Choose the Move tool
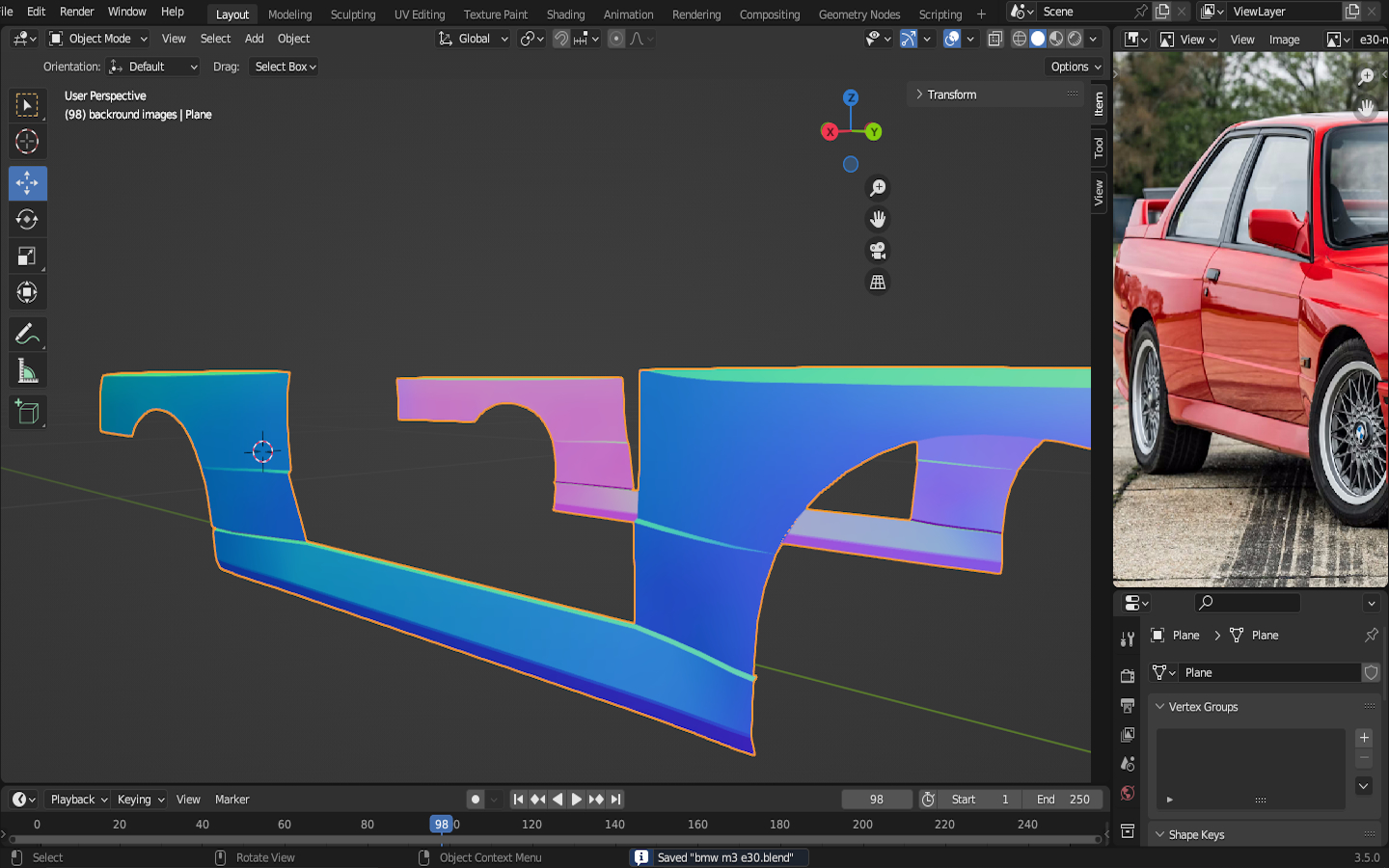 click(27, 183)
